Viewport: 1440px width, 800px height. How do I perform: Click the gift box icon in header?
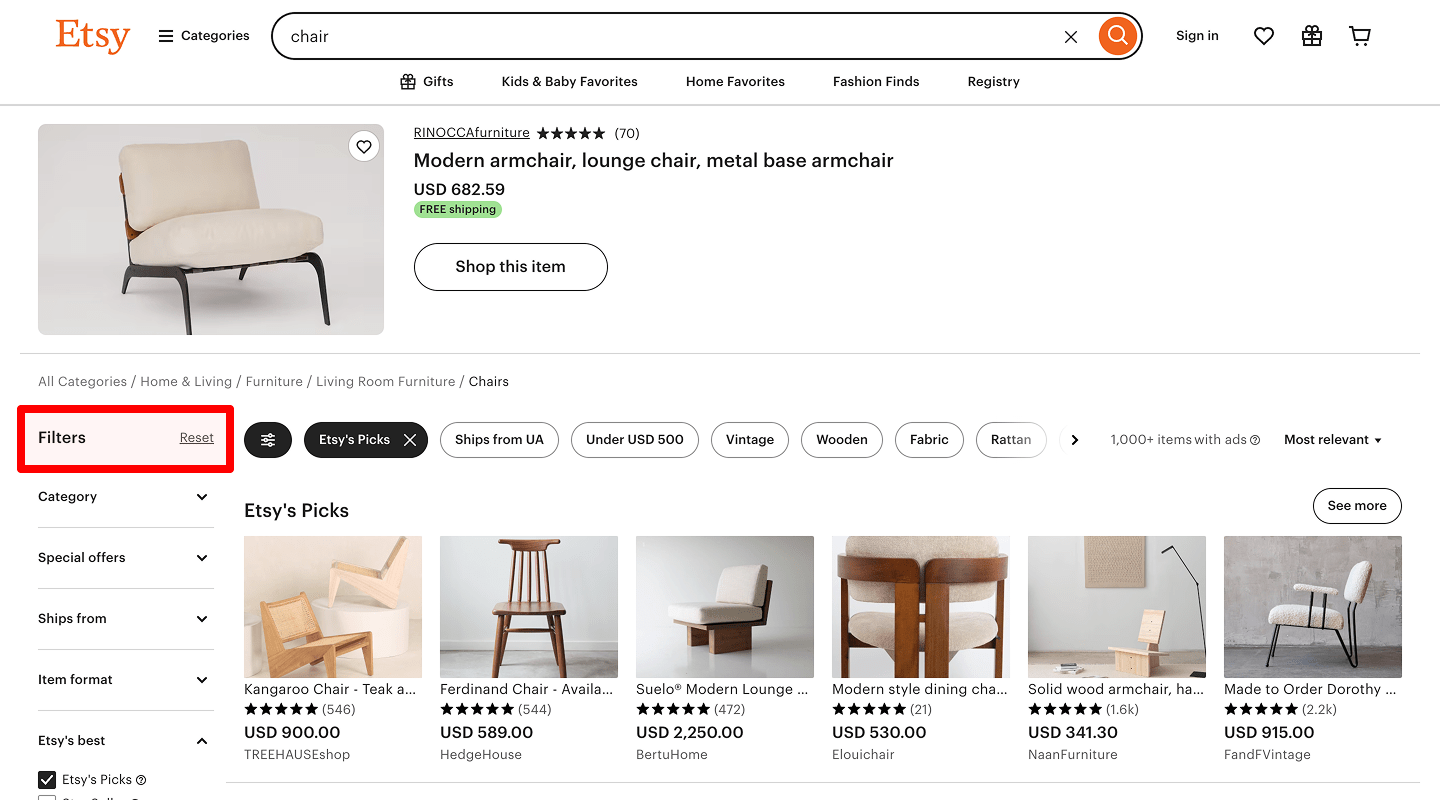(1311, 35)
